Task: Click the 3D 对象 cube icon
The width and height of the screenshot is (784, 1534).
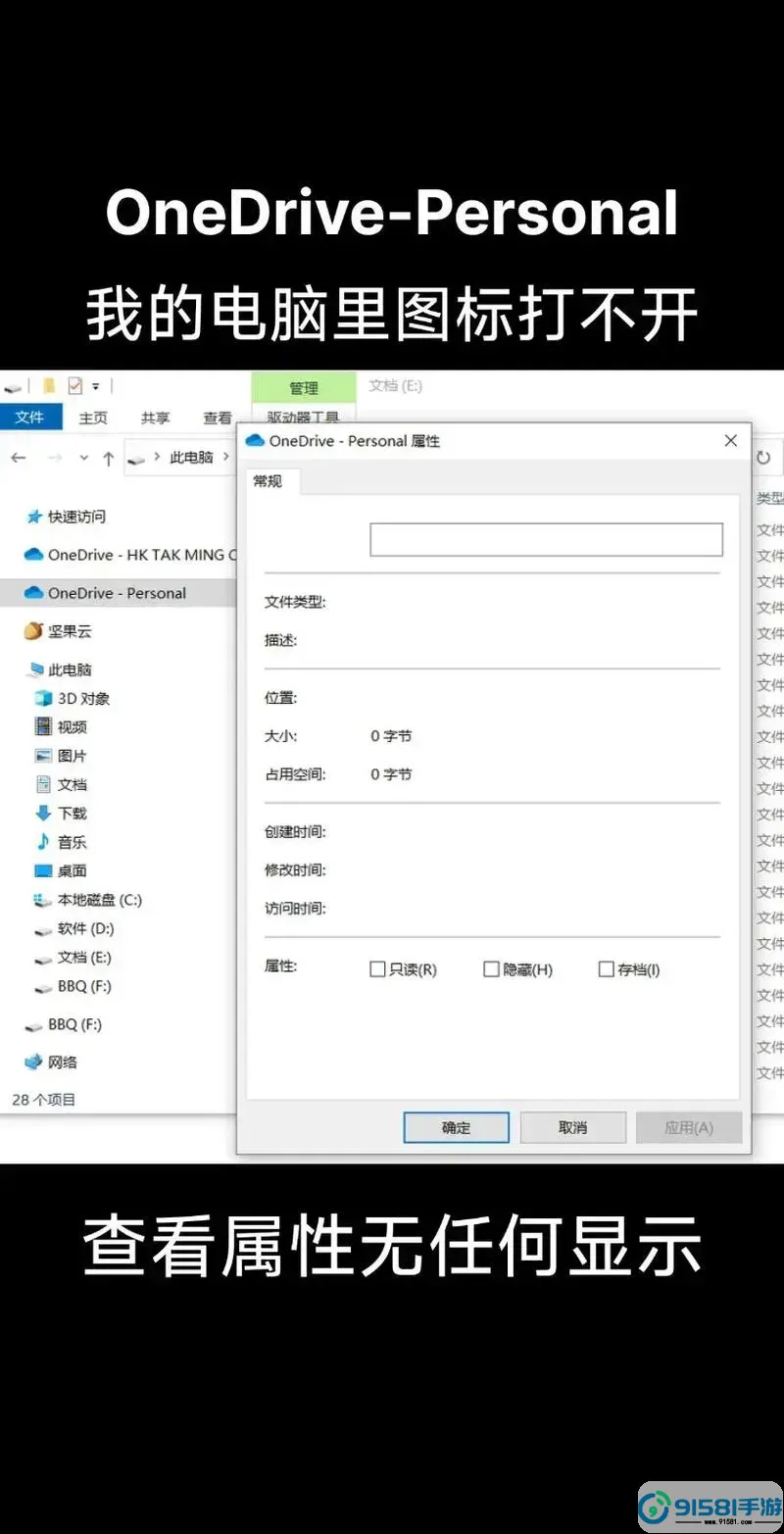Action: [44, 699]
